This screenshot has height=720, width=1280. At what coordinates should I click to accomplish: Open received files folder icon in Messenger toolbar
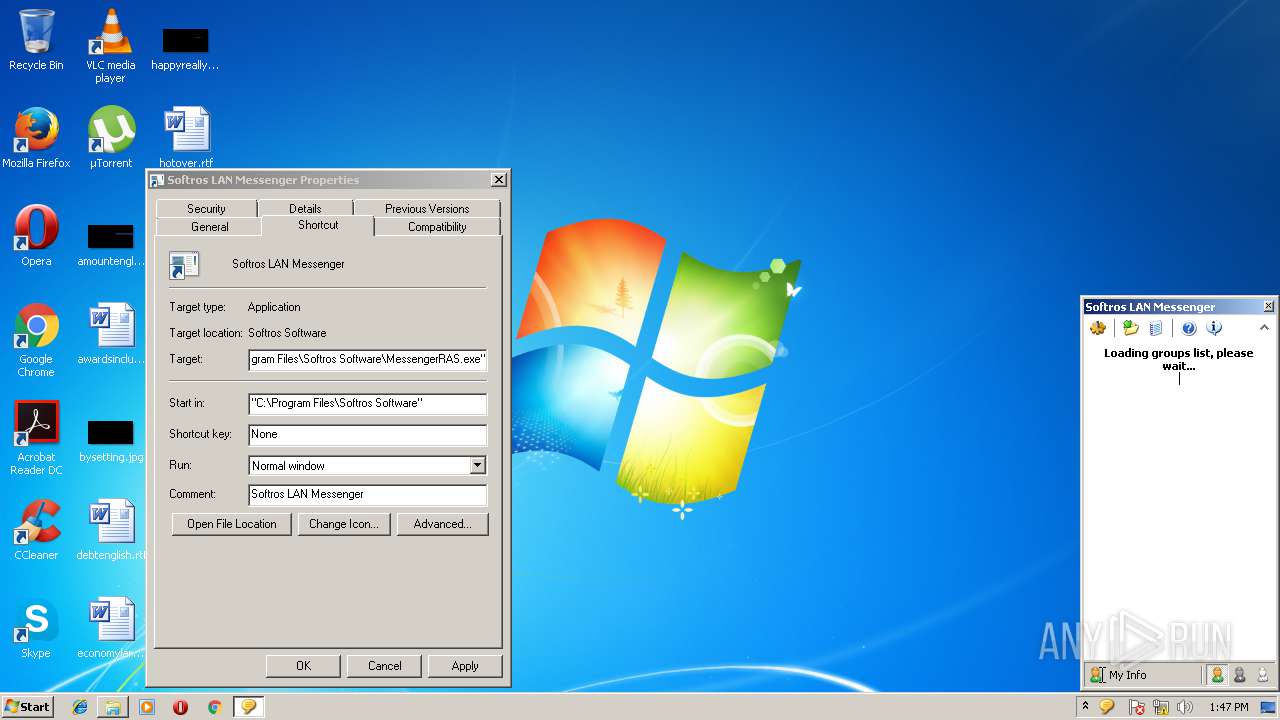(x=1131, y=328)
